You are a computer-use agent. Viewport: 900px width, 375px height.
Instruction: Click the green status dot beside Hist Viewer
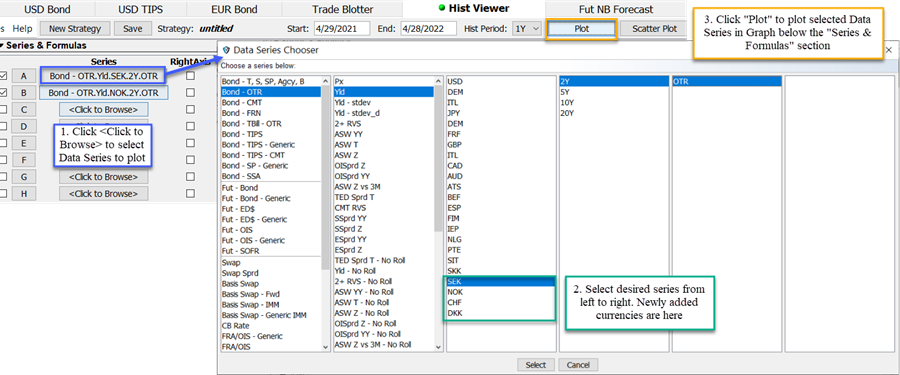click(x=441, y=8)
